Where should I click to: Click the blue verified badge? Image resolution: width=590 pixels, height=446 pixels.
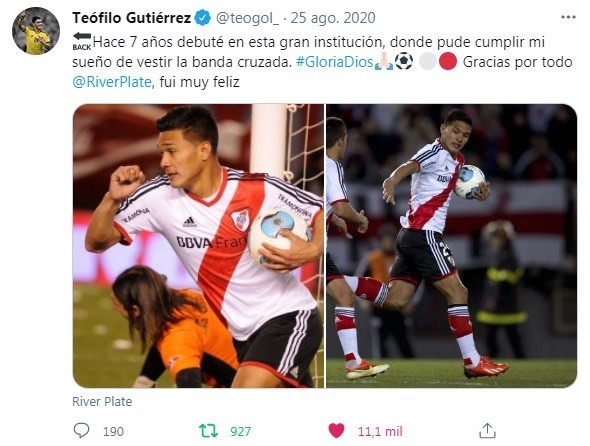[202, 18]
